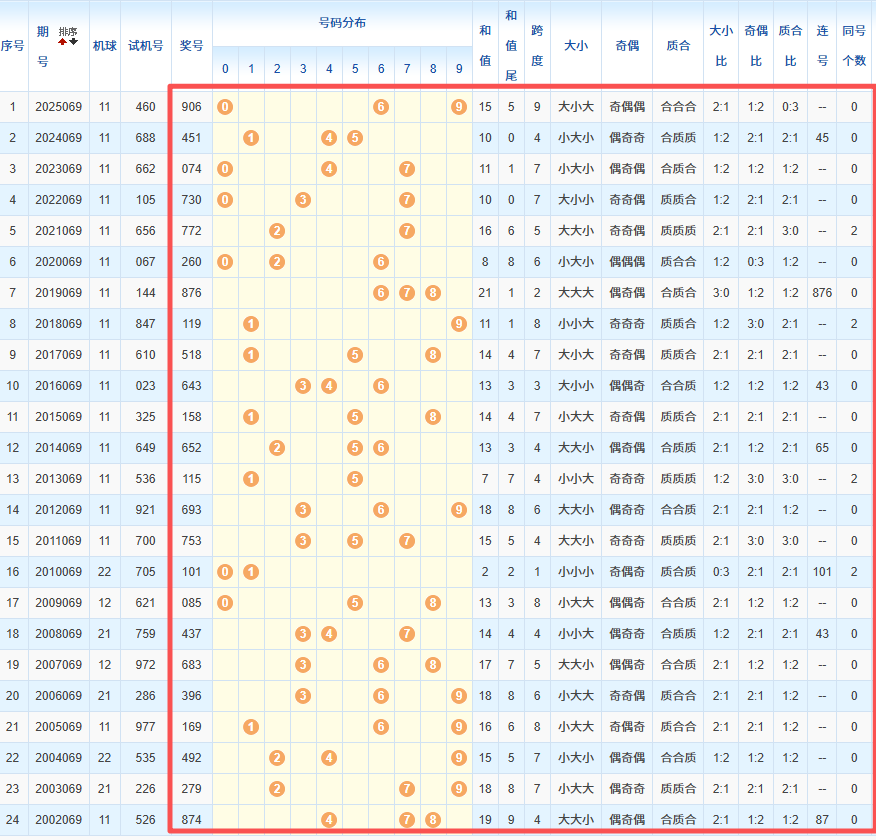Select orange ball 4 in period 2002069 row
The image size is (876, 840).
tap(329, 820)
